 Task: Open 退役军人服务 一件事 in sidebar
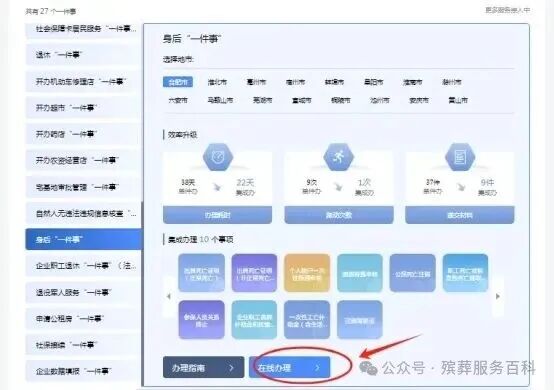click(83, 292)
